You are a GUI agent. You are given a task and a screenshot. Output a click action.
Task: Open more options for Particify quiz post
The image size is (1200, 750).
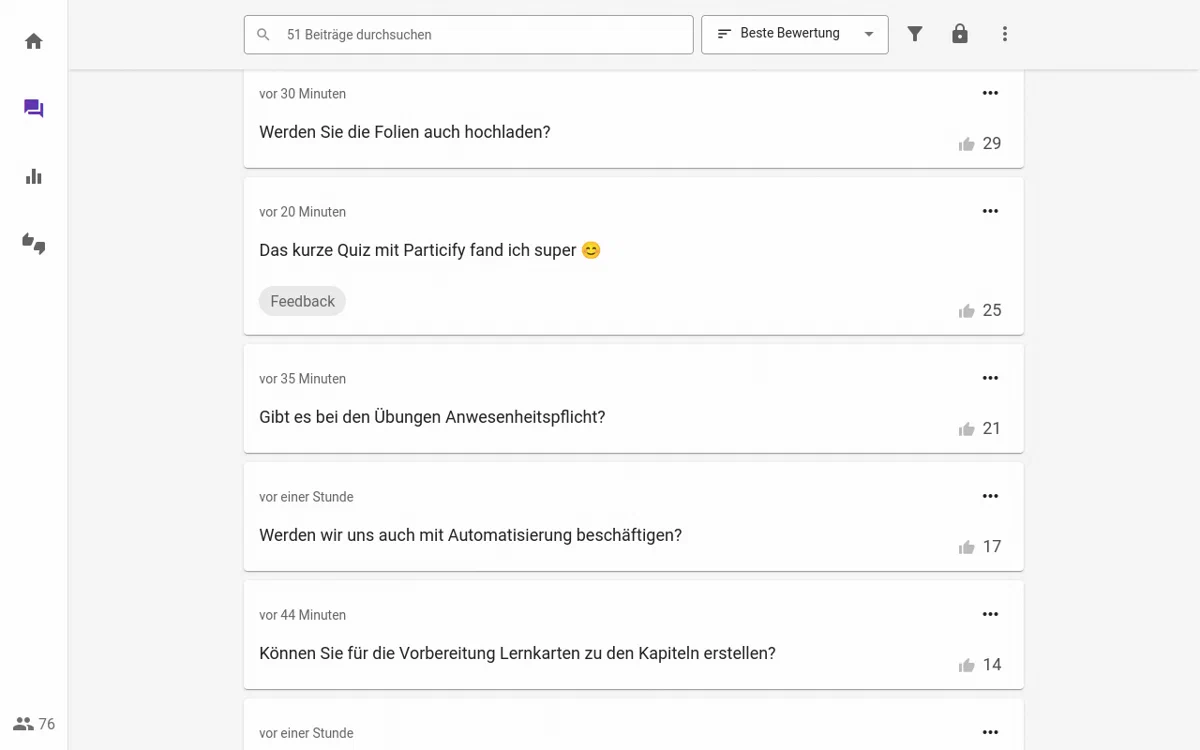(990, 211)
